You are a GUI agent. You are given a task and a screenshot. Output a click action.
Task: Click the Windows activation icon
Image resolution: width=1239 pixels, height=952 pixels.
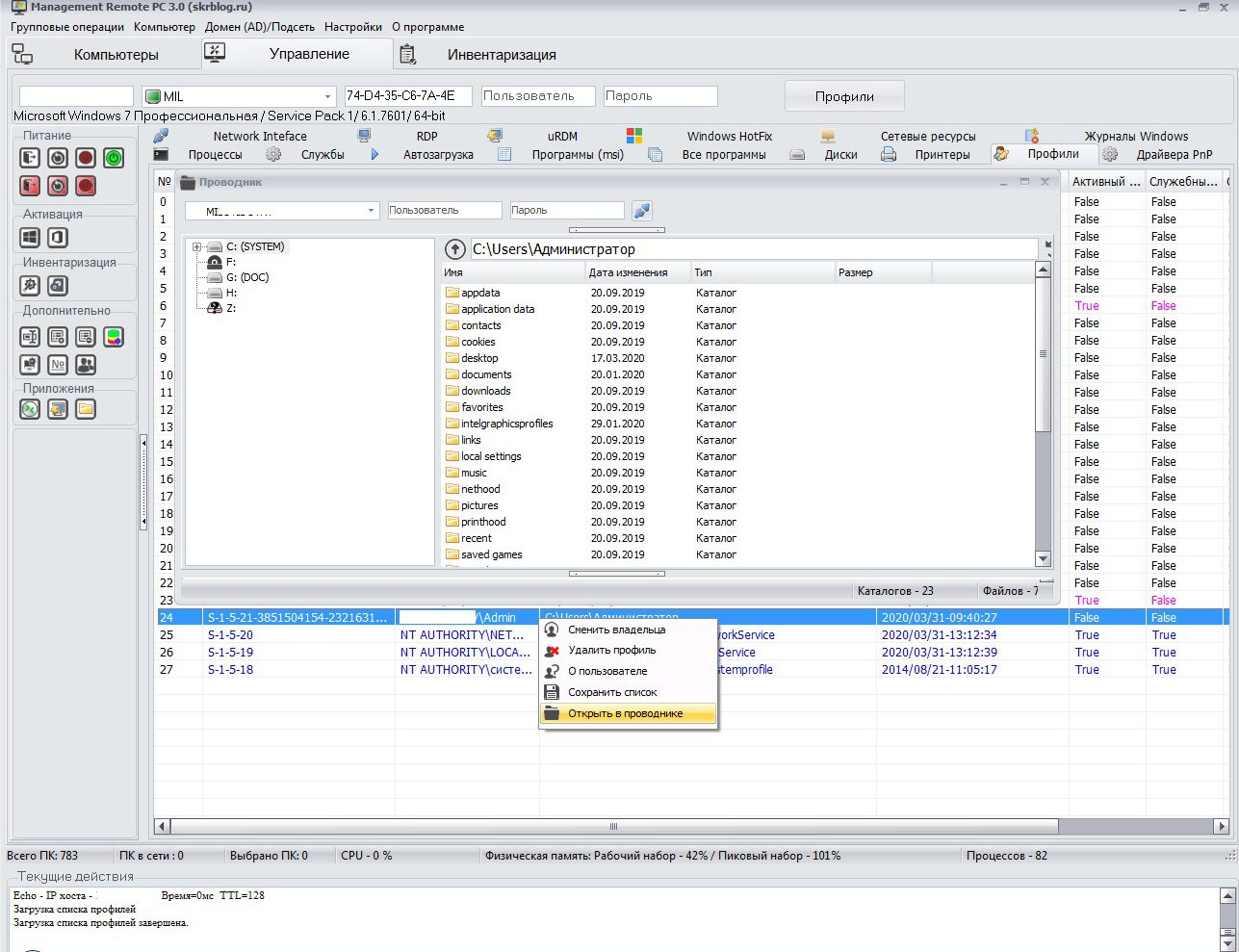(30, 236)
